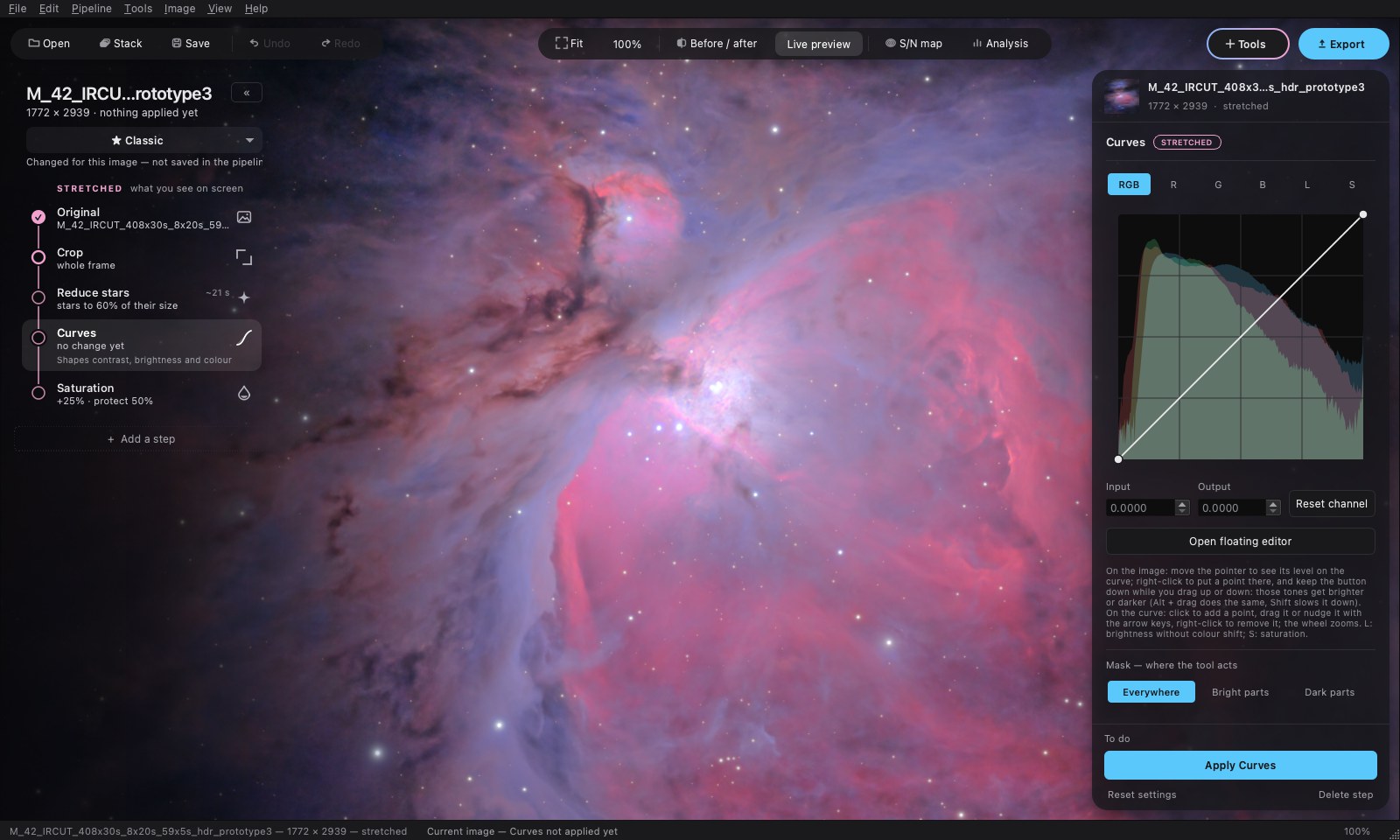Open the Pipeline menu
Viewport: 1400px width, 840px height.
pyautogui.click(x=91, y=8)
